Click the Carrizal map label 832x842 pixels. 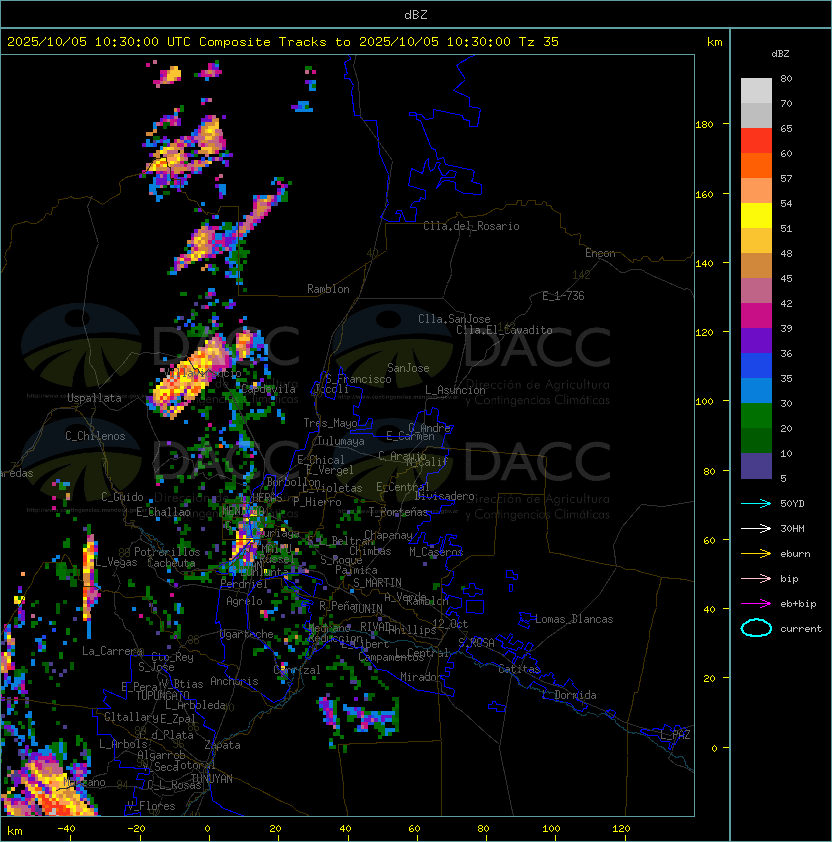click(x=297, y=670)
